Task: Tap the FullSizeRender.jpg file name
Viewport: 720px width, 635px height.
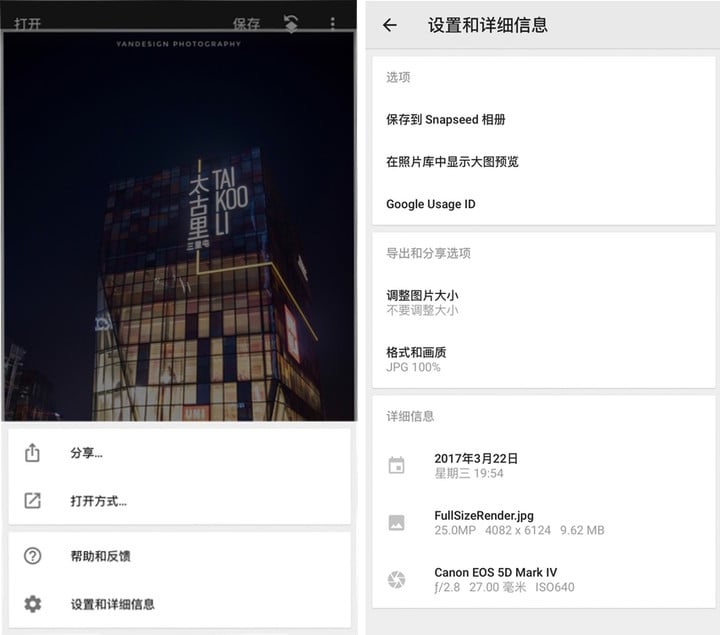Action: click(484, 516)
